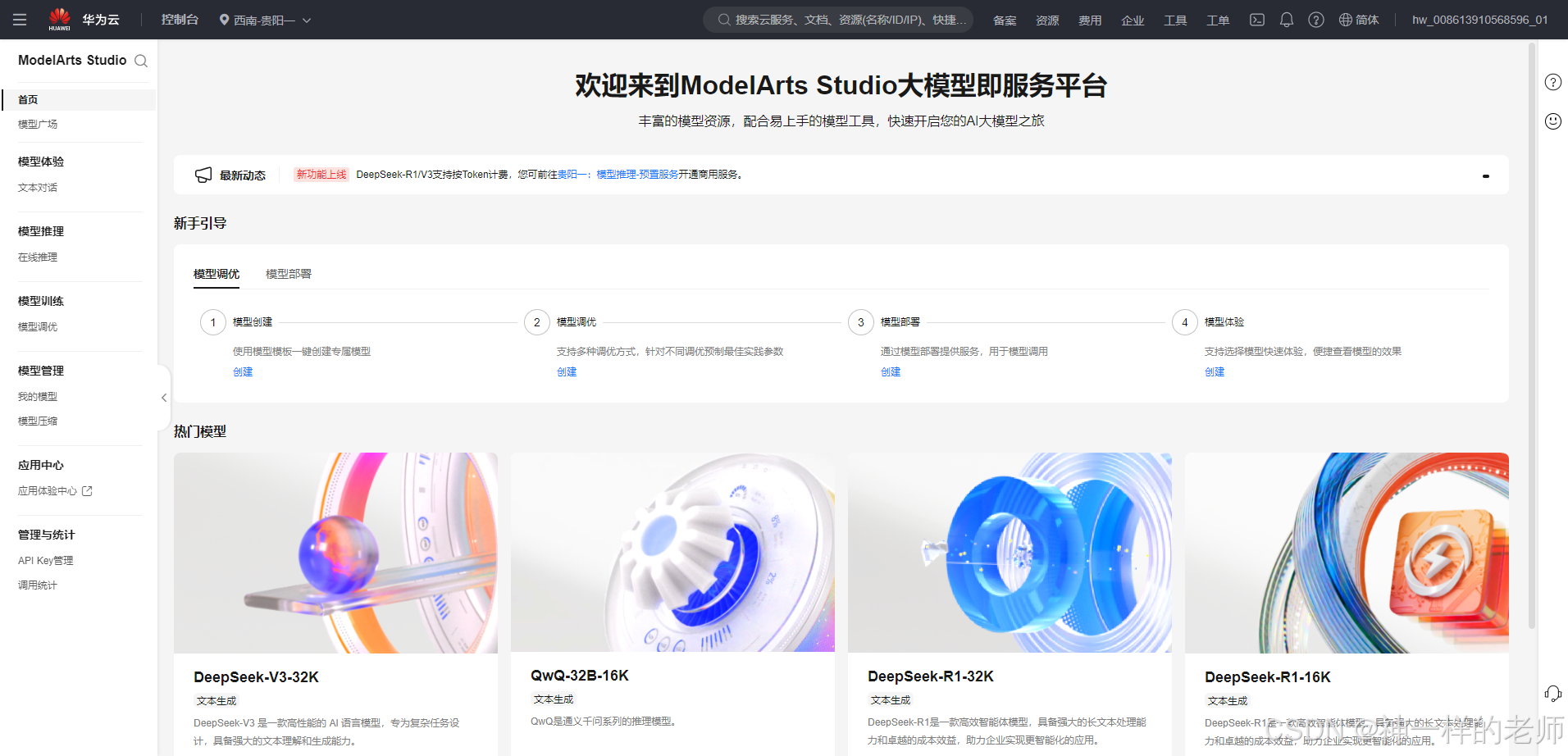Open the 工单 top menu
Screen dimensions: 1568x756
[x=1218, y=20]
